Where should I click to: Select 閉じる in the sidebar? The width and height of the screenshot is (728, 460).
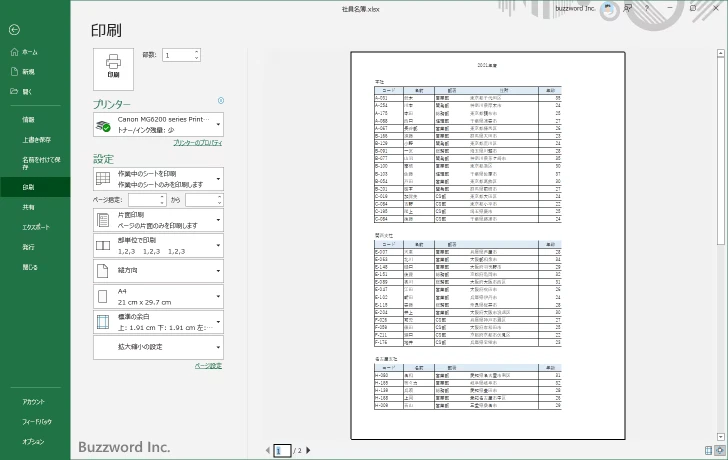[x=30, y=267]
